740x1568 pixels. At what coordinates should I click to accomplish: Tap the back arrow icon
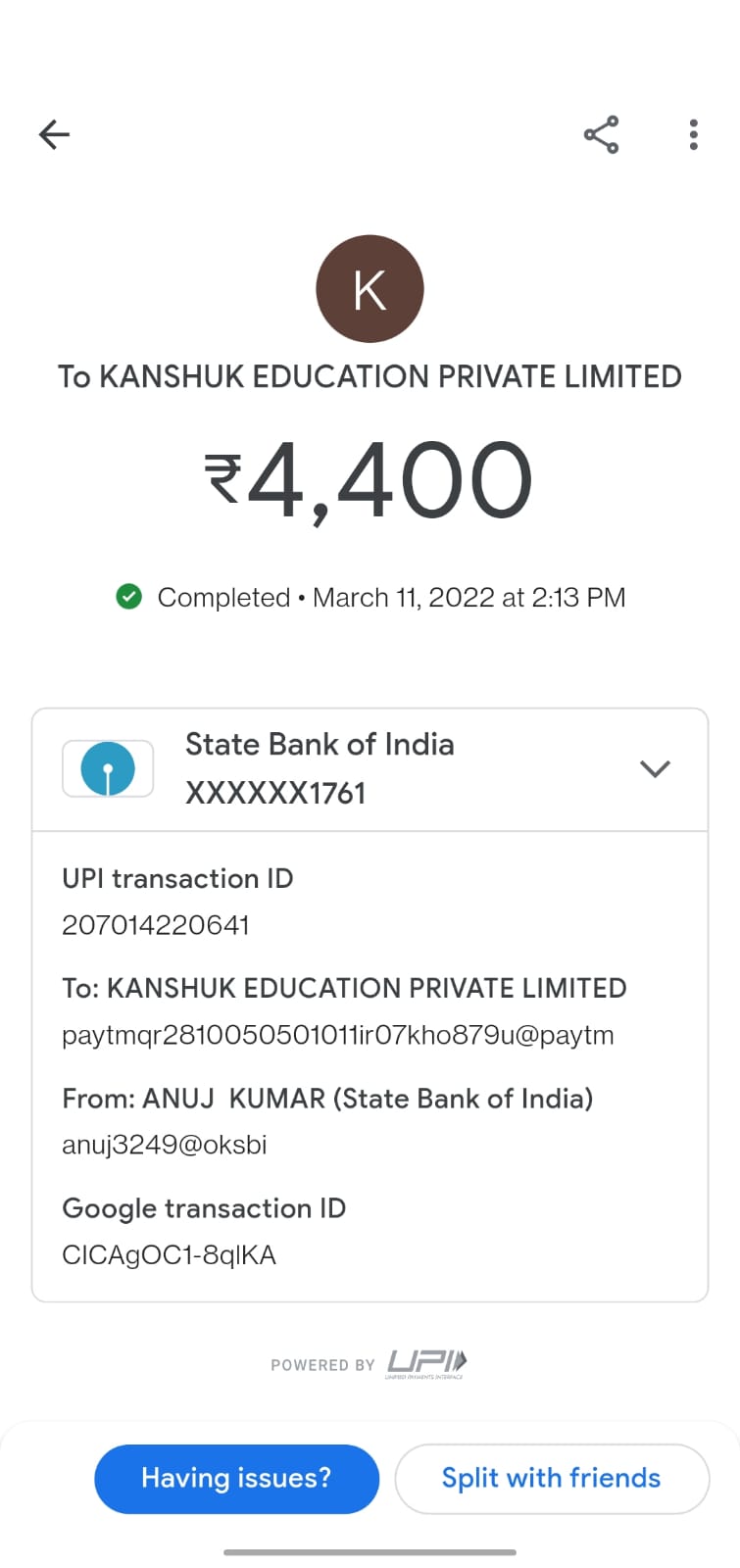tap(54, 134)
